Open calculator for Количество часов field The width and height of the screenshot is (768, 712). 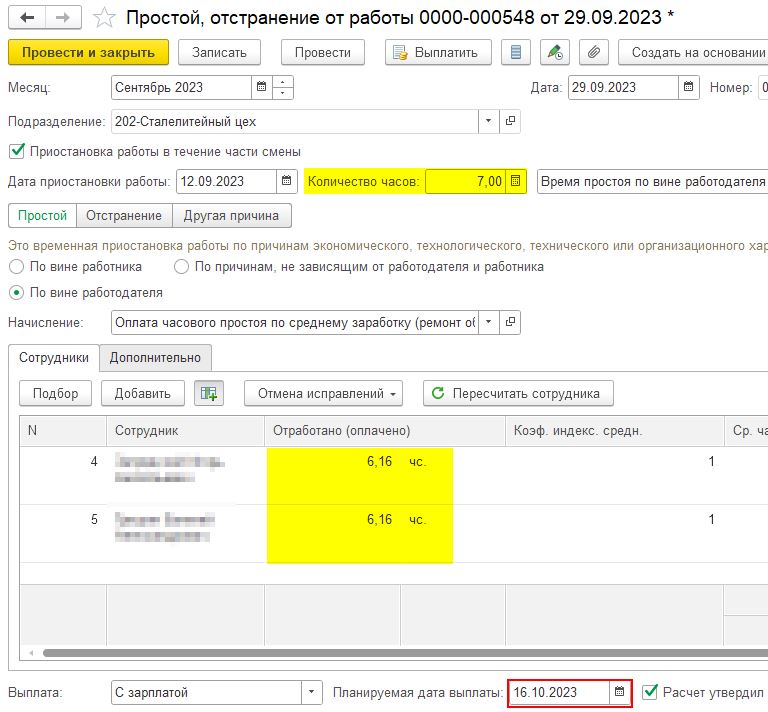515,181
